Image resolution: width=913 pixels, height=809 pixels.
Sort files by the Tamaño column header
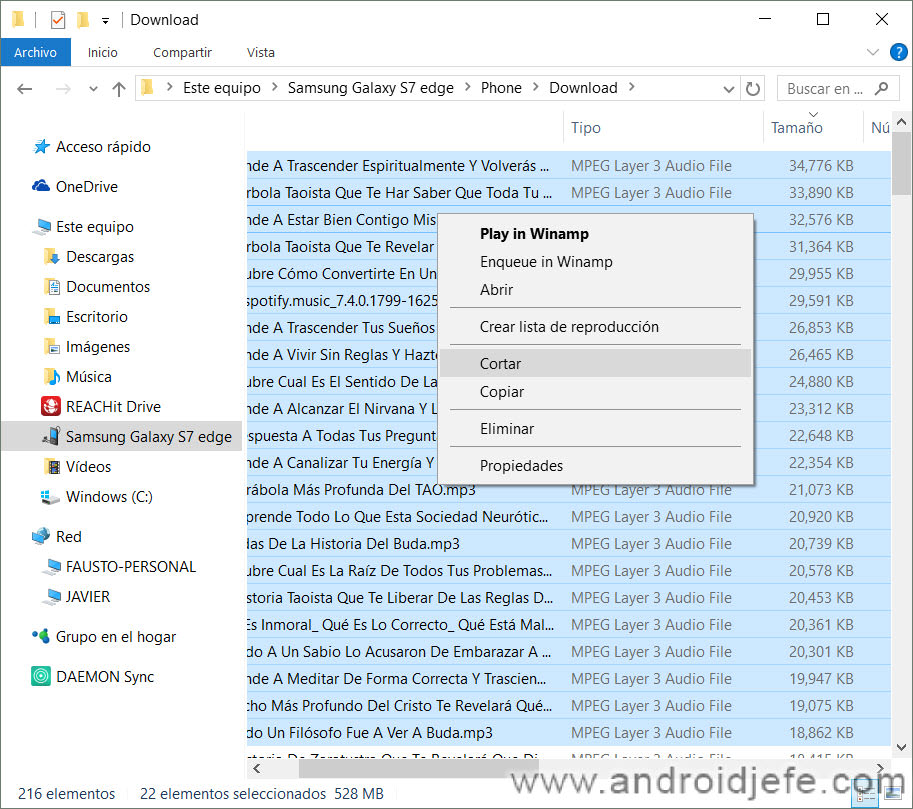point(796,128)
